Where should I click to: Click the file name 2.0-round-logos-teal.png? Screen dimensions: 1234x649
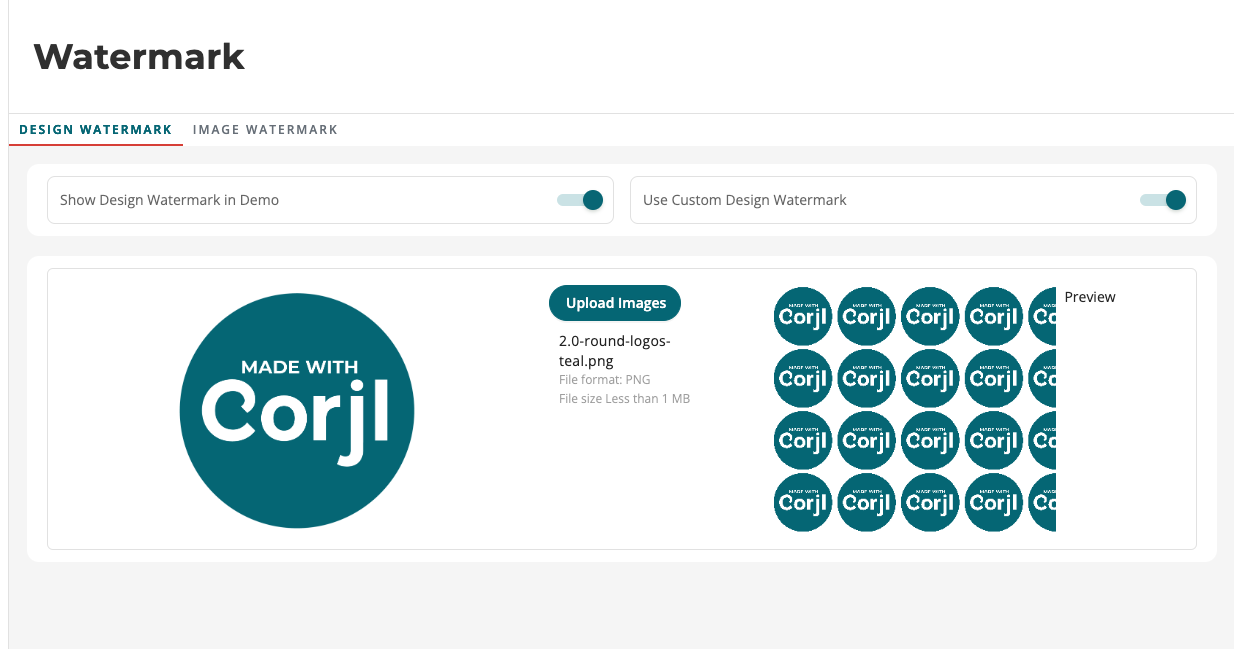pyautogui.click(x=615, y=351)
